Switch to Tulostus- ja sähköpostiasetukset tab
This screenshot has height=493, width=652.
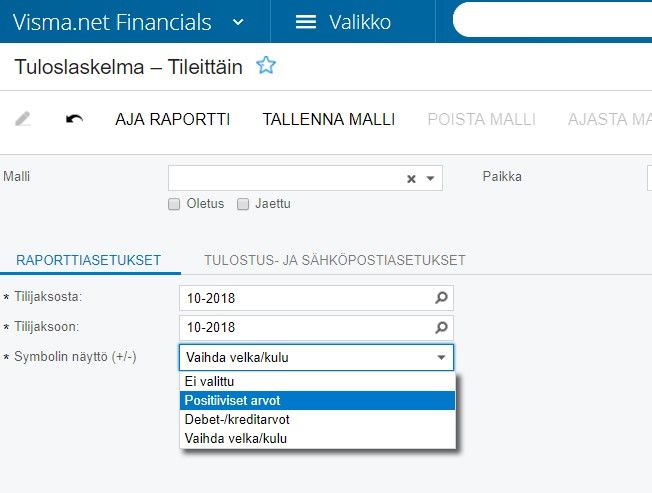point(335,260)
